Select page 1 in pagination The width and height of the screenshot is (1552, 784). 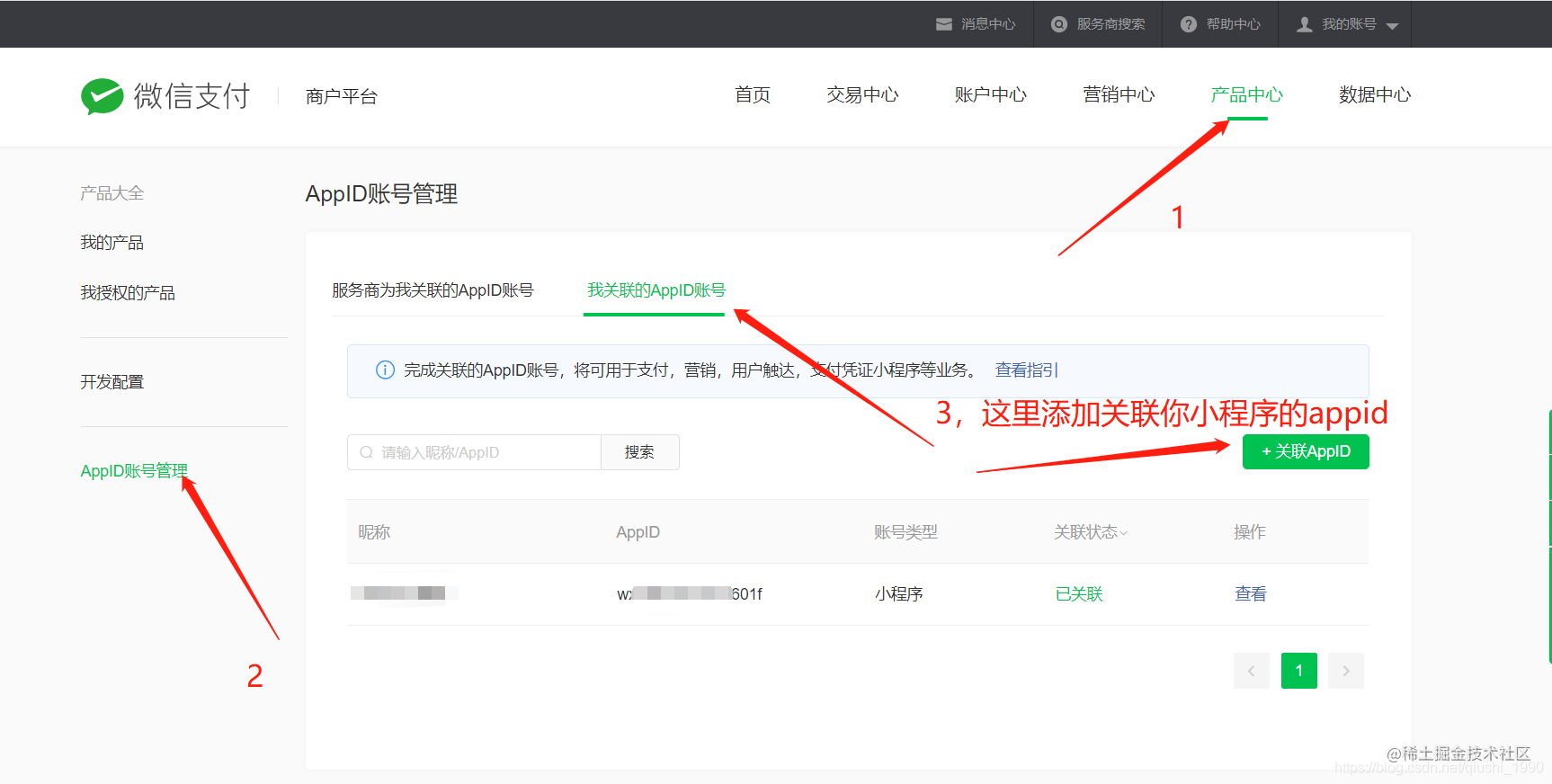coord(1299,671)
